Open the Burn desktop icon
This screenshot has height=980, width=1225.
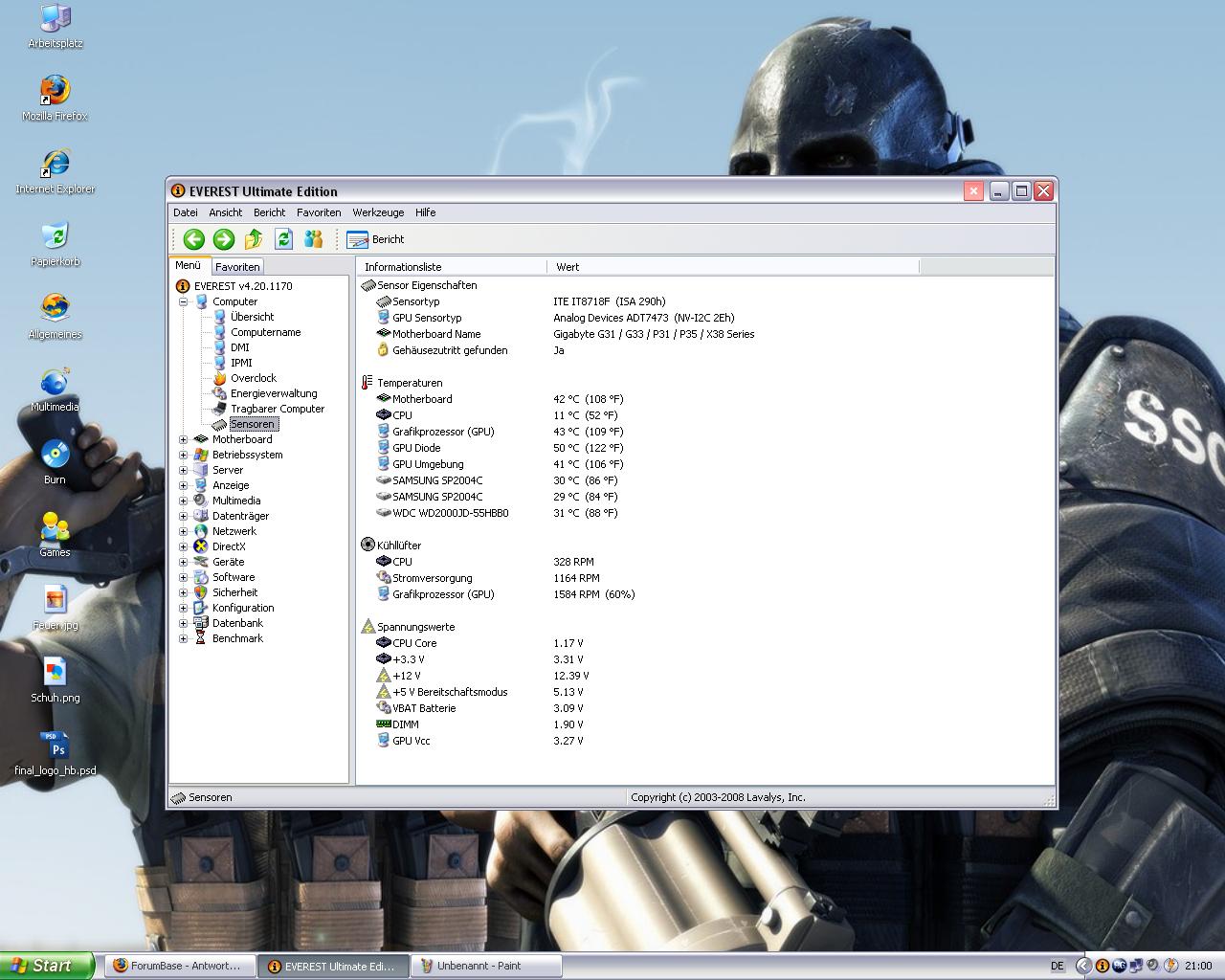click(x=55, y=462)
